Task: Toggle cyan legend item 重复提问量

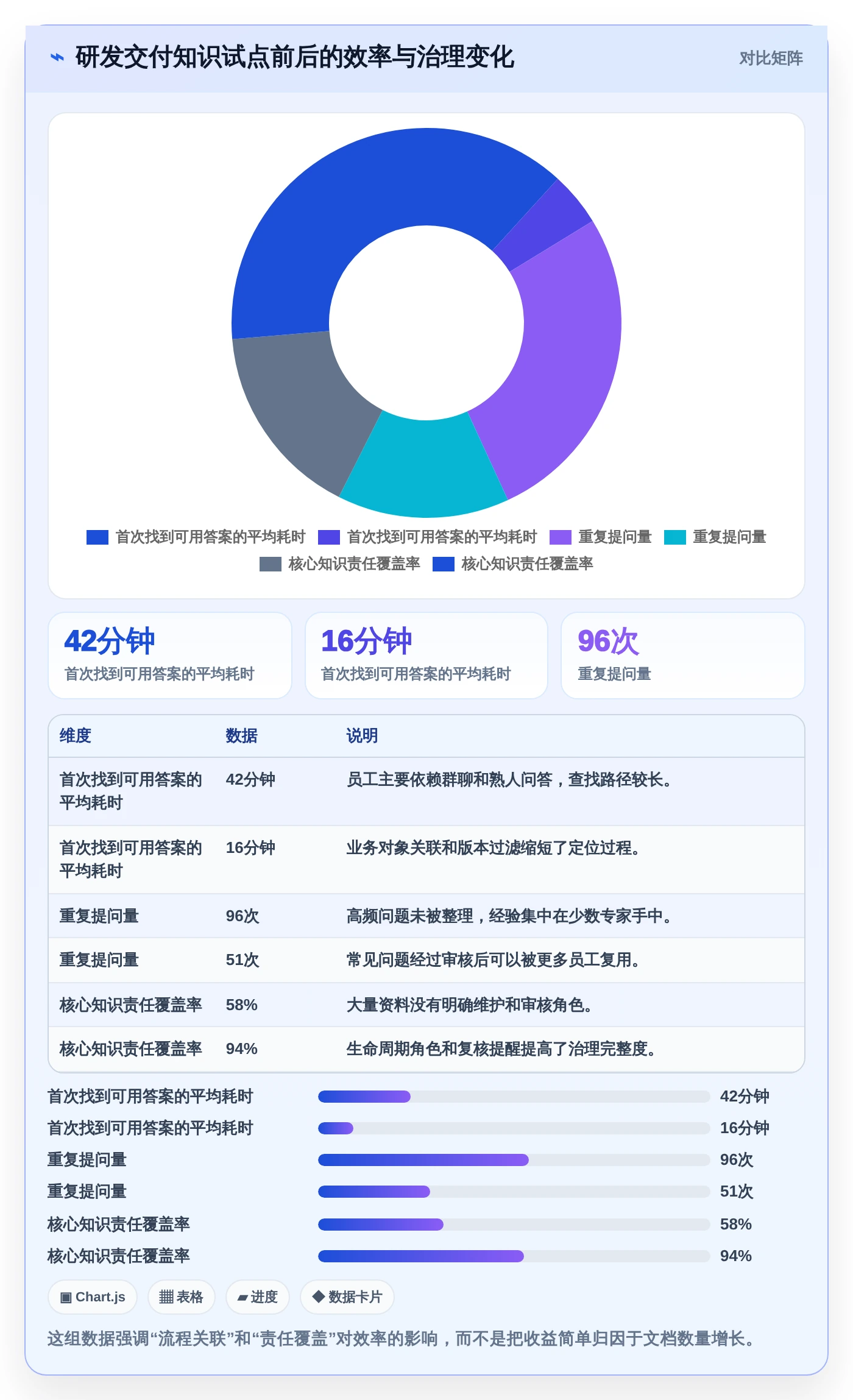Action: [x=715, y=537]
